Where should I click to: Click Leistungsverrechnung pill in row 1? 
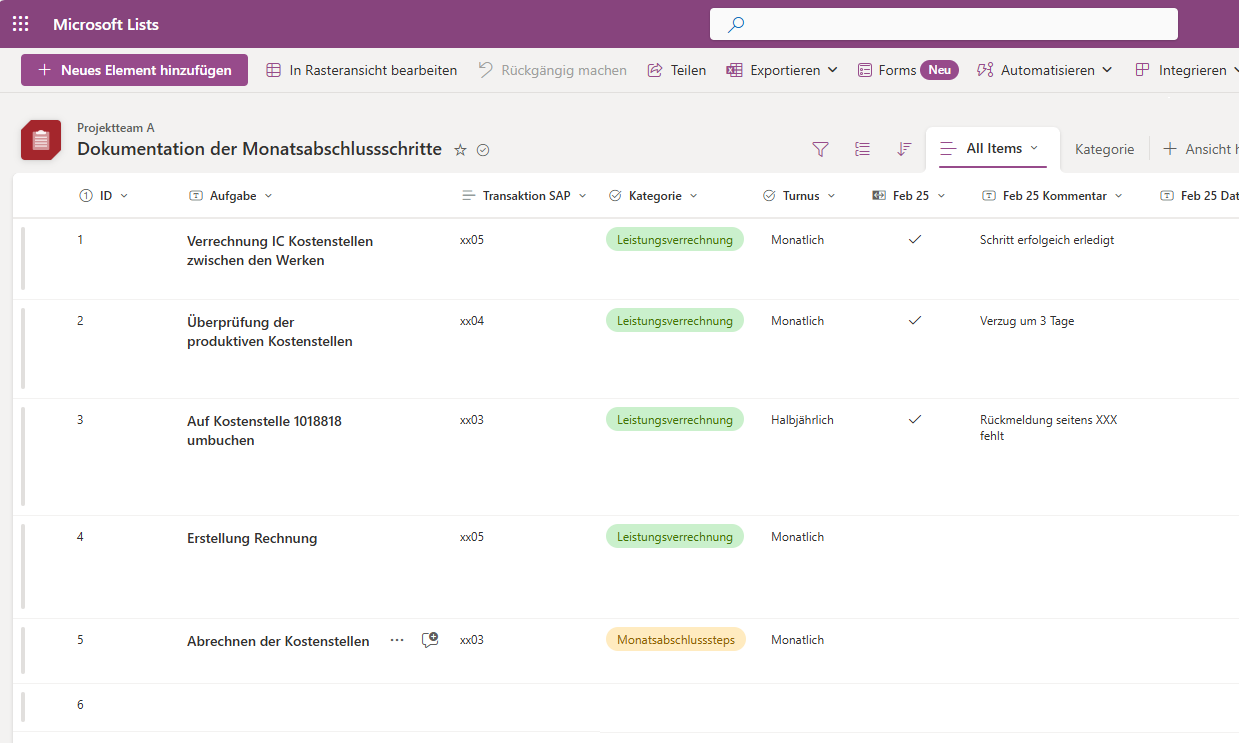pyautogui.click(x=675, y=239)
